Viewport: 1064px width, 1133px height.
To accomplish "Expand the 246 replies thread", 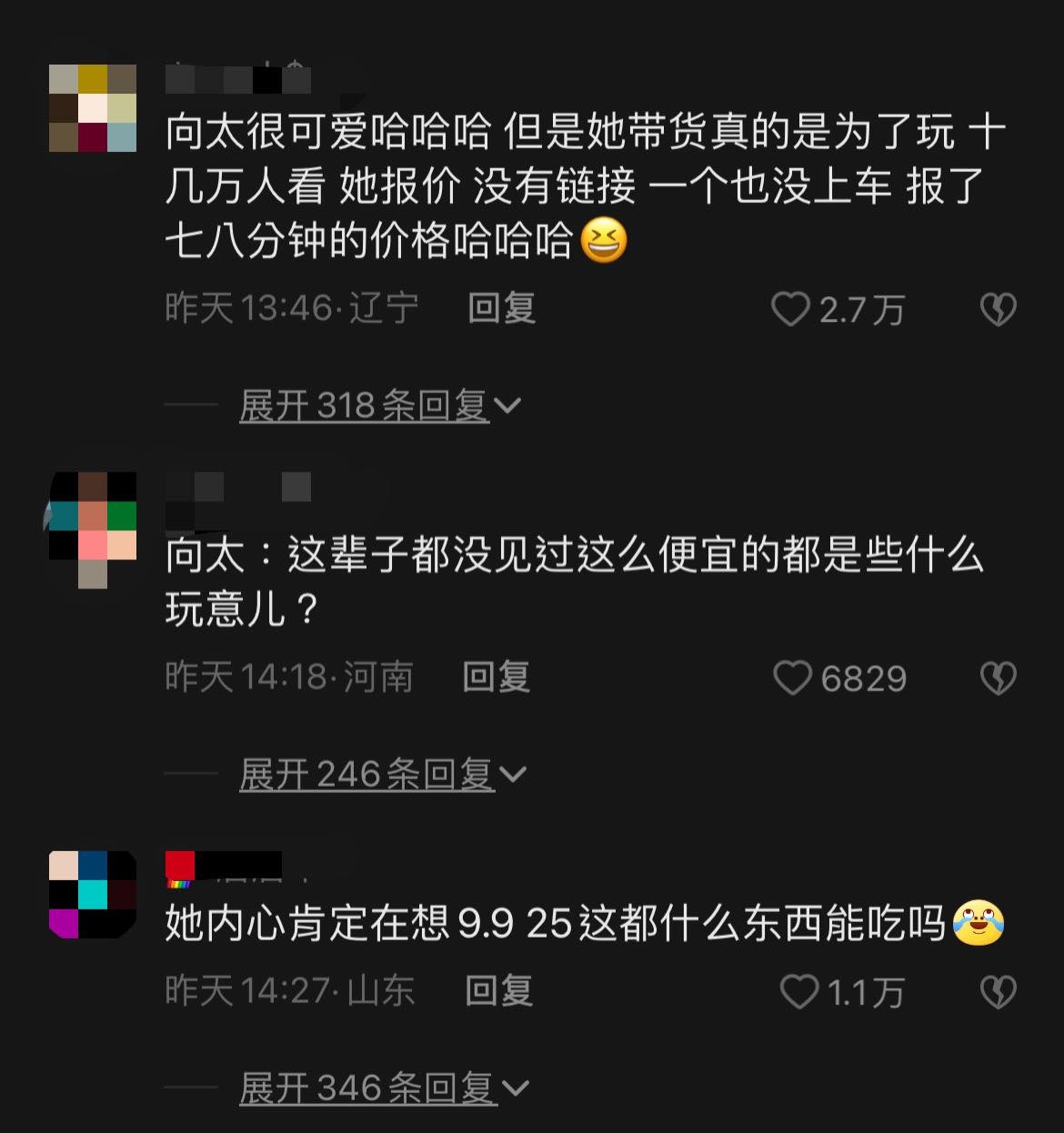I will click(383, 775).
